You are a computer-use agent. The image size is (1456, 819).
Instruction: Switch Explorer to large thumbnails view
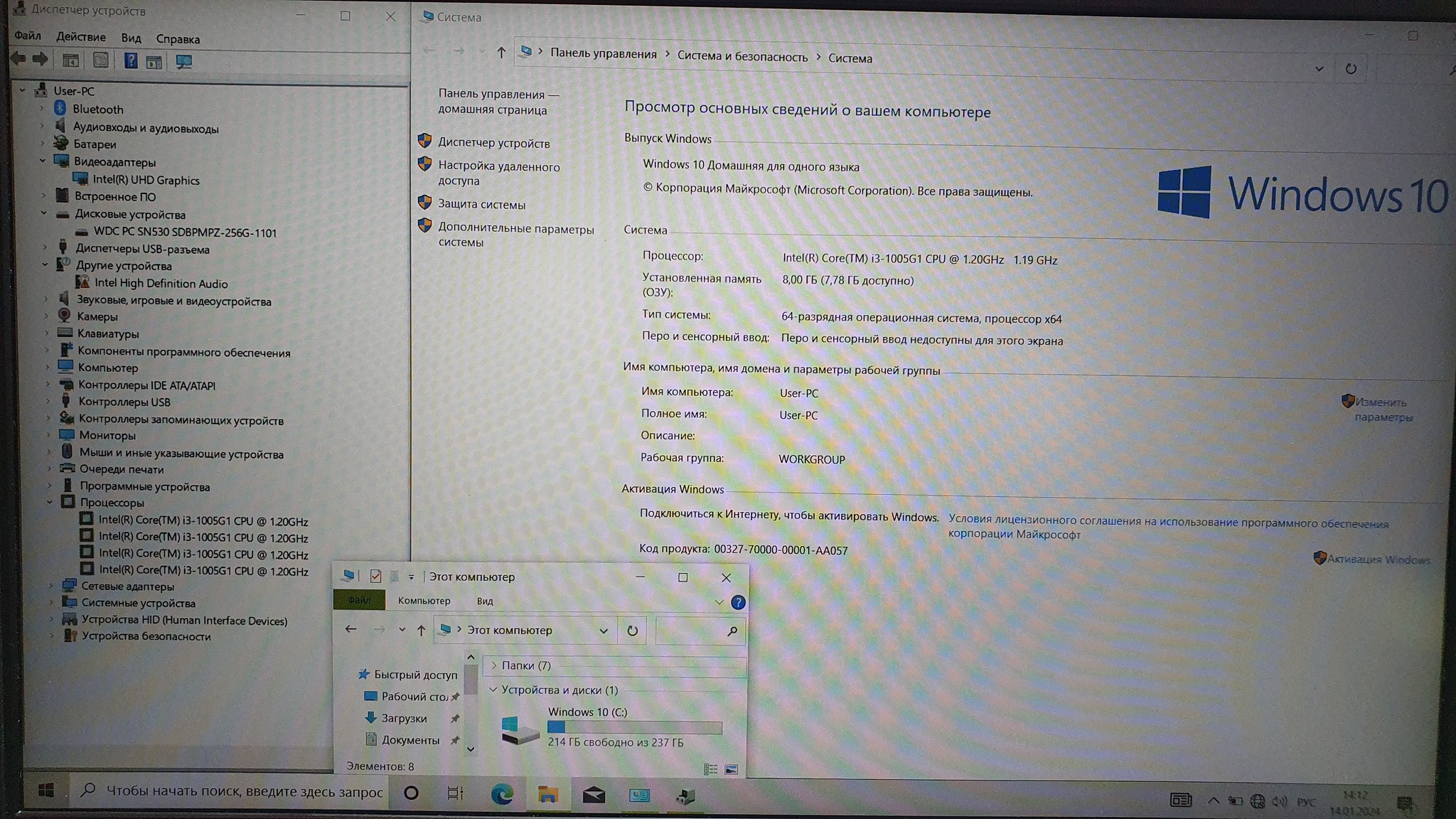click(x=731, y=769)
